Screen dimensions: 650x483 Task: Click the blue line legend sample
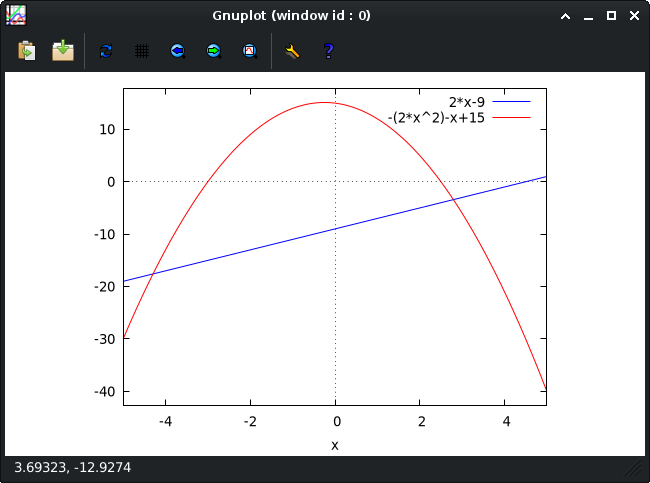(x=512, y=102)
